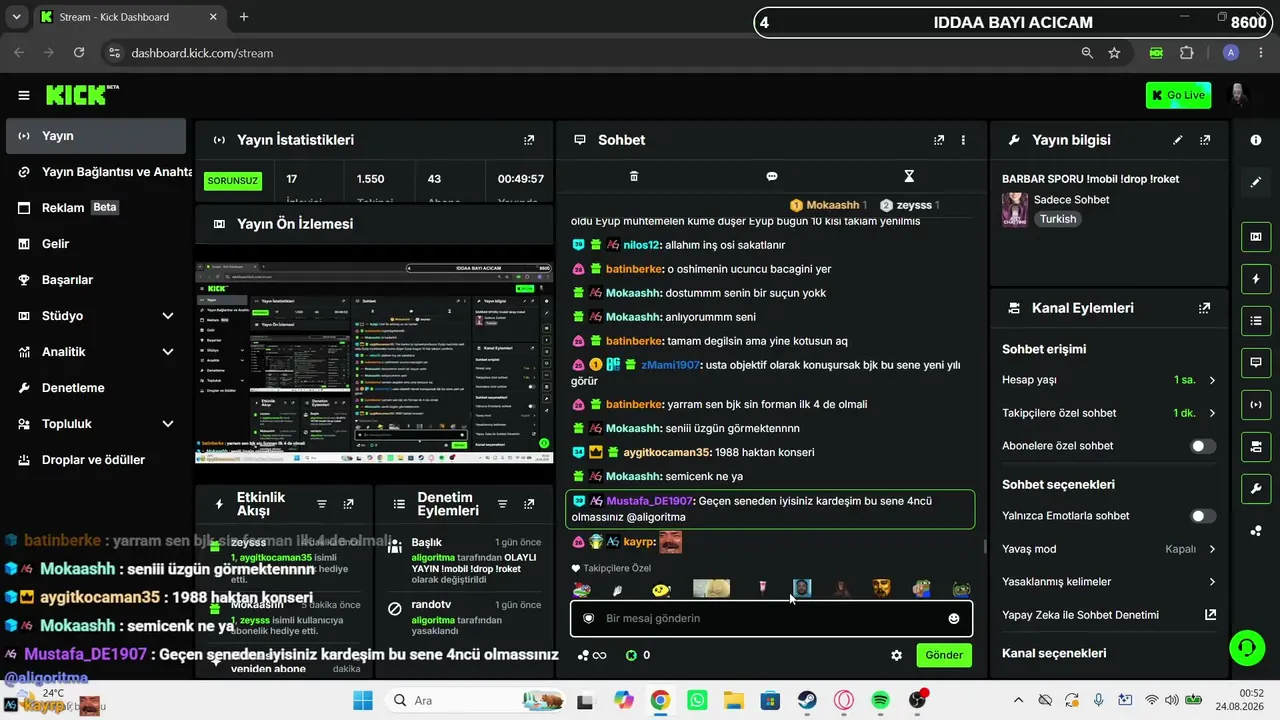Toggle the lightning activity widget in right sidebar
The height and width of the screenshot is (720, 1280).
pos(1256,279)
